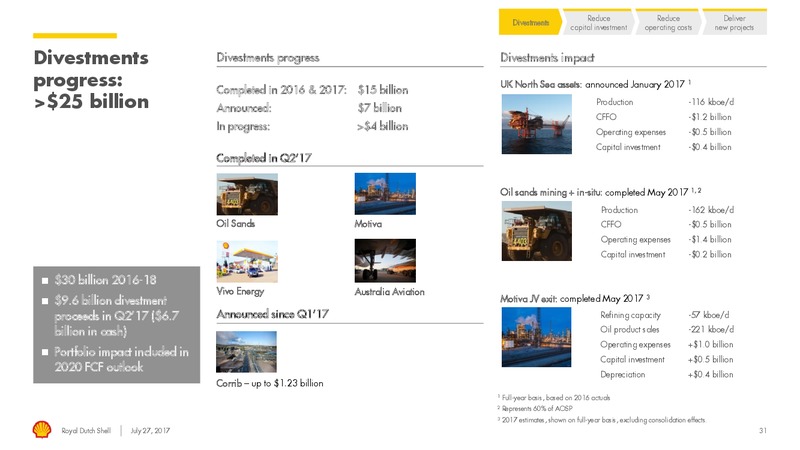Click the 'Australia Aviation' caption
Viewport: 800px width, 450px height.
point(389,291)
